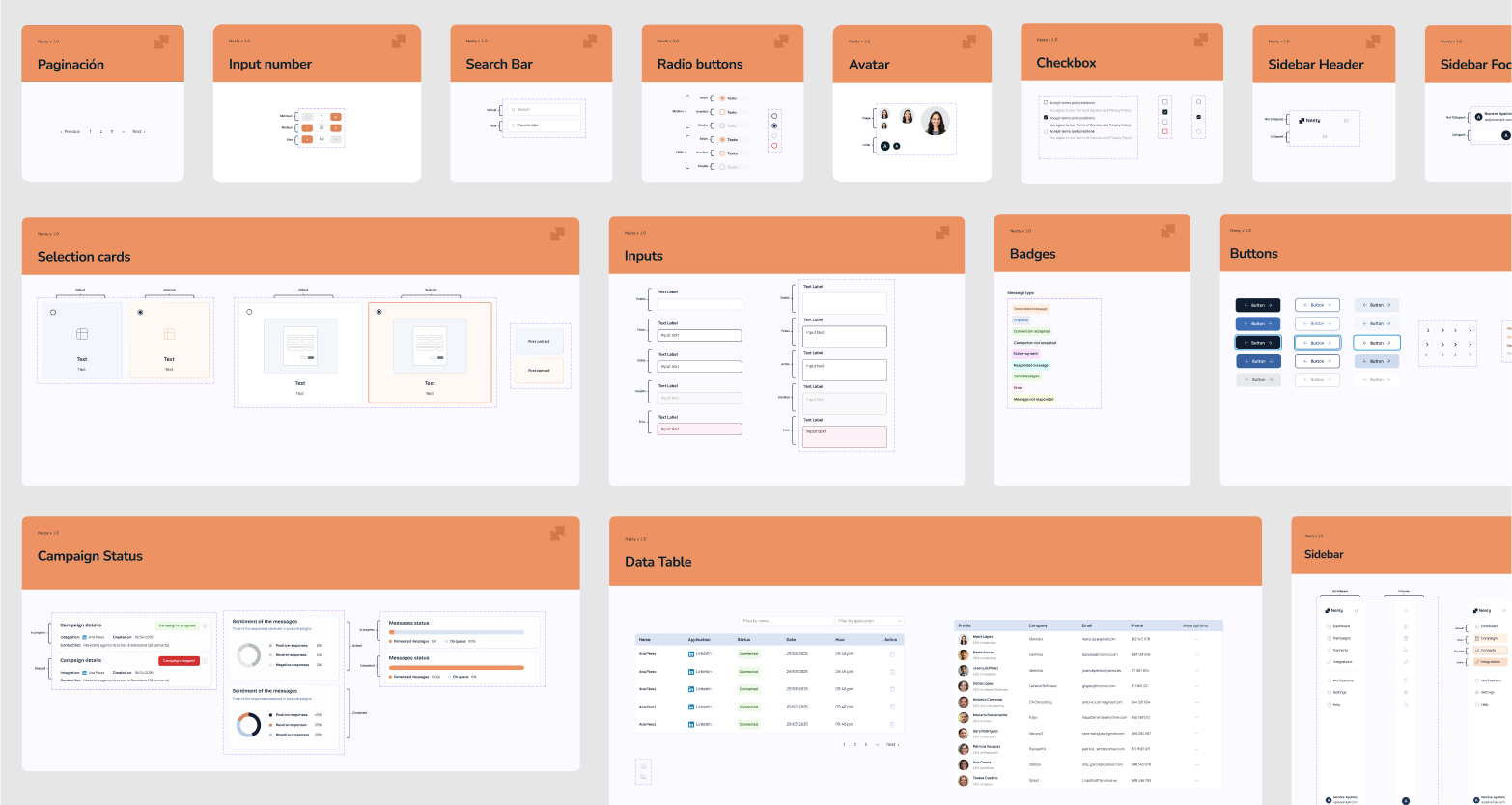Click the search icon in the default Search Bar field
1512x805 pixels.
[514, 110]
